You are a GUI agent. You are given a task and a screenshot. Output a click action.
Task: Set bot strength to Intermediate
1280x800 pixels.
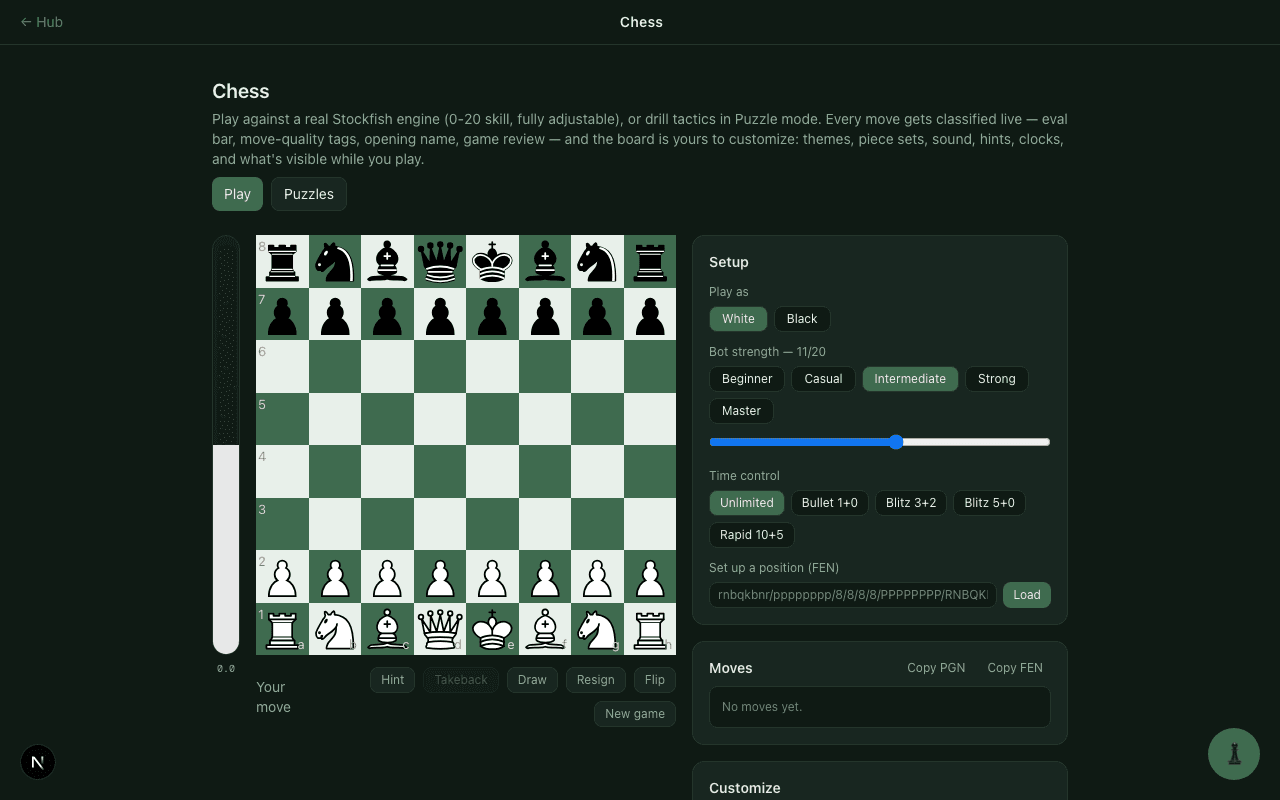(x=910, y=379)
